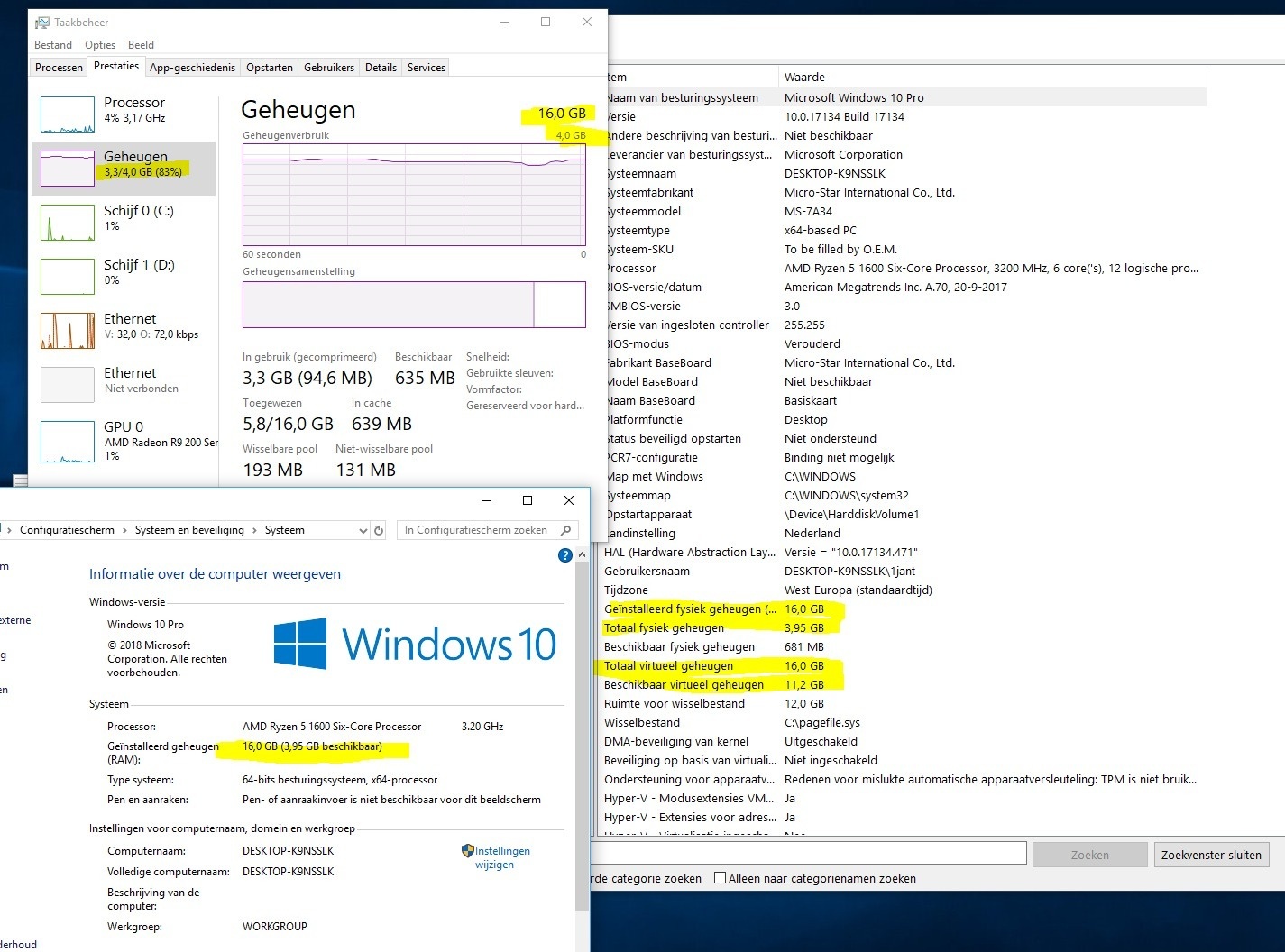Click the Instellingen wijzigen link
The height and width of the screenshot is (952, 1285).
point(502,857)
